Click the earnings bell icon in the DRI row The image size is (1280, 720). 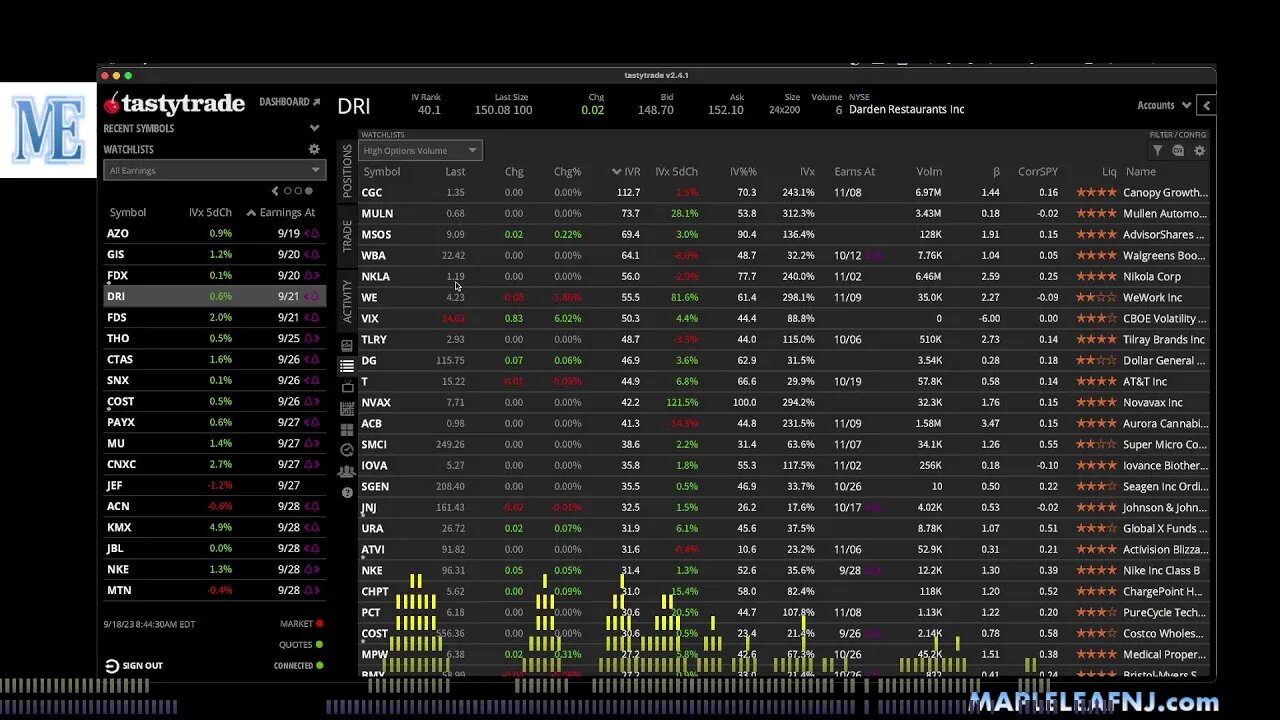point(312,296)
